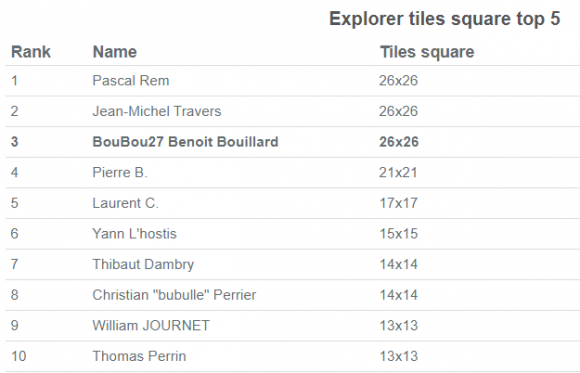Open William JOURNET's entry
The width and height of the screenshot is (580, 373).
[x=151, y=326]
